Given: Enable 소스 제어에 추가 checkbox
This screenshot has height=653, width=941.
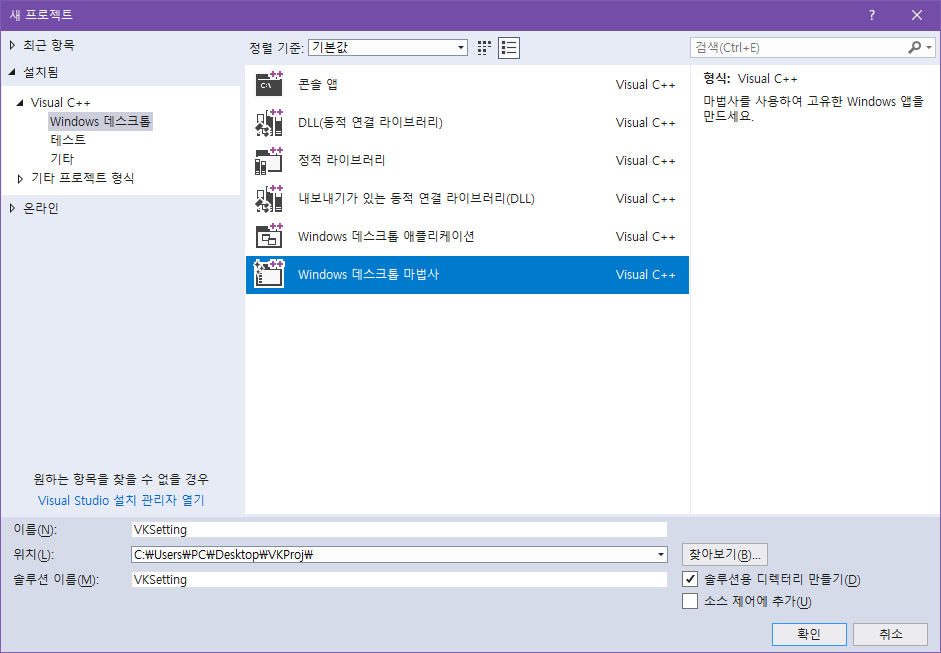Looking at the screenshot, I should (x=690, y=601).
